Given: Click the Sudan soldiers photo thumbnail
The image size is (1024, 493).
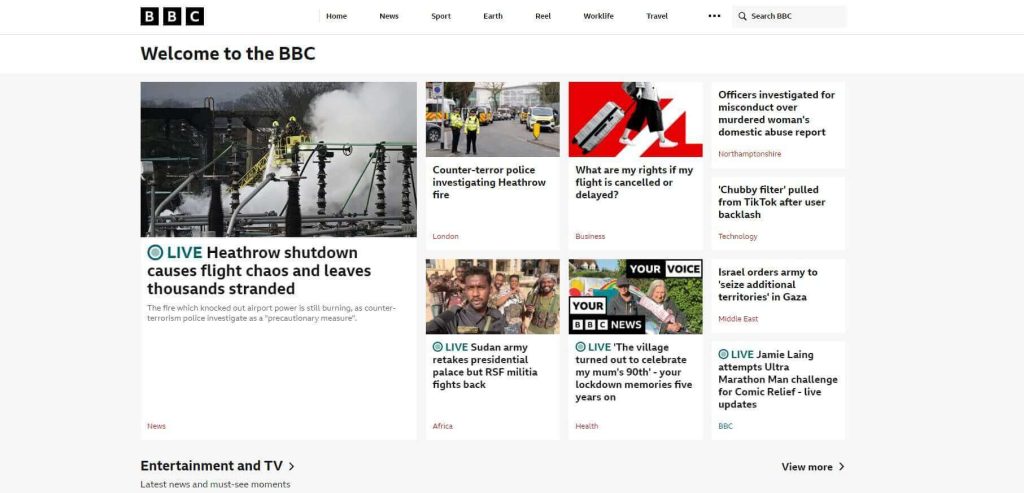Looking at the screenshot, I should [492, 296].
